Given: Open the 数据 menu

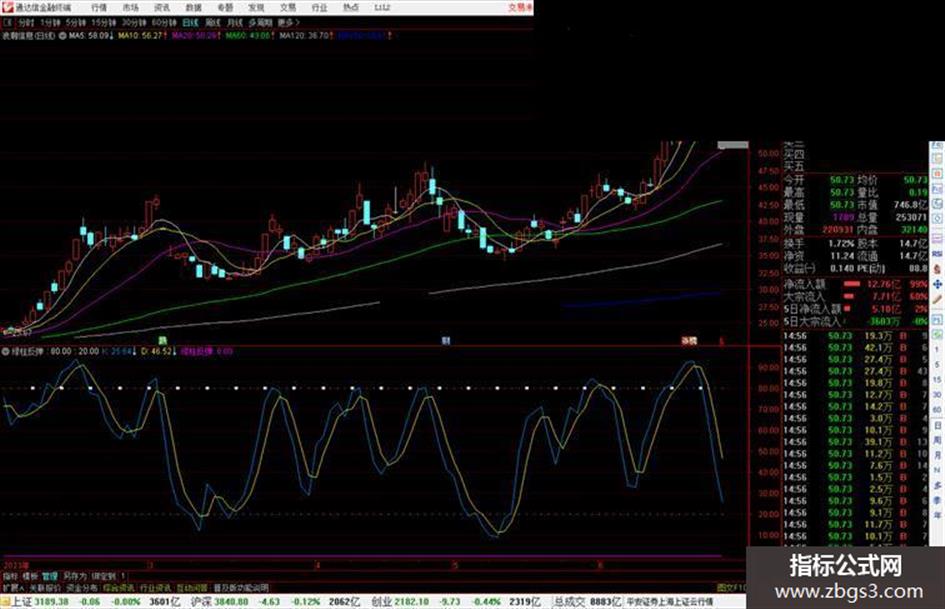Looking at the screenshot, I should point(193,8).
